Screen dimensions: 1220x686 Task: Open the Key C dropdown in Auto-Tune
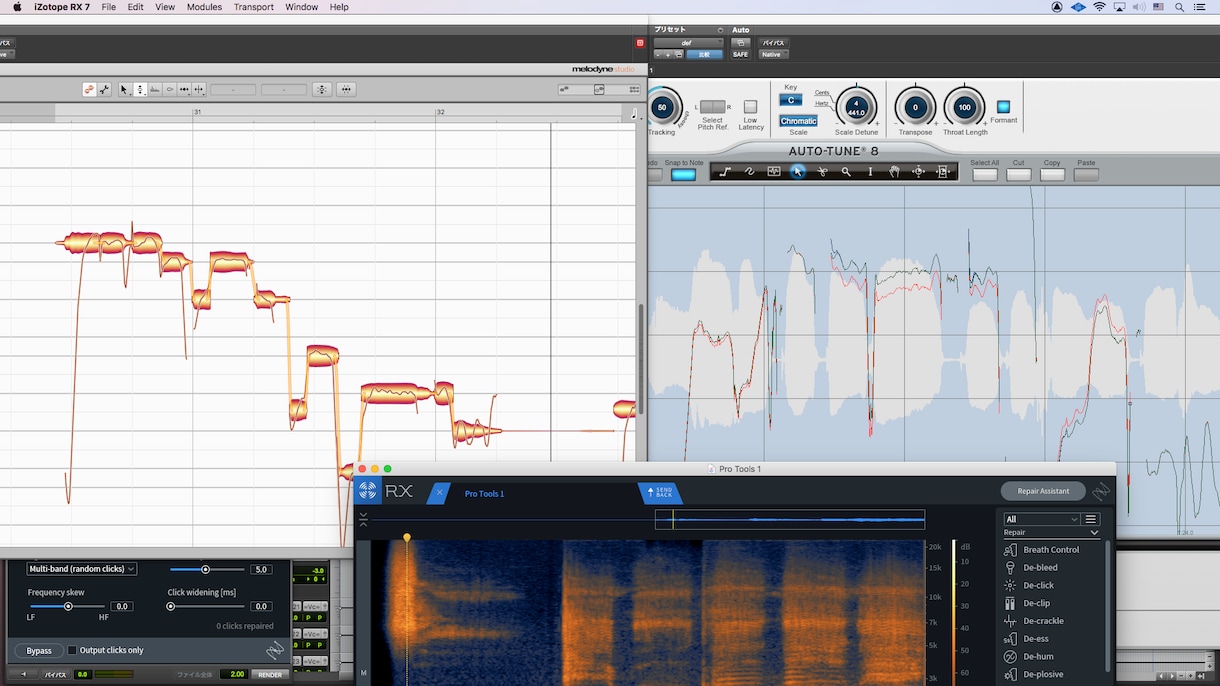click(790, 100)
